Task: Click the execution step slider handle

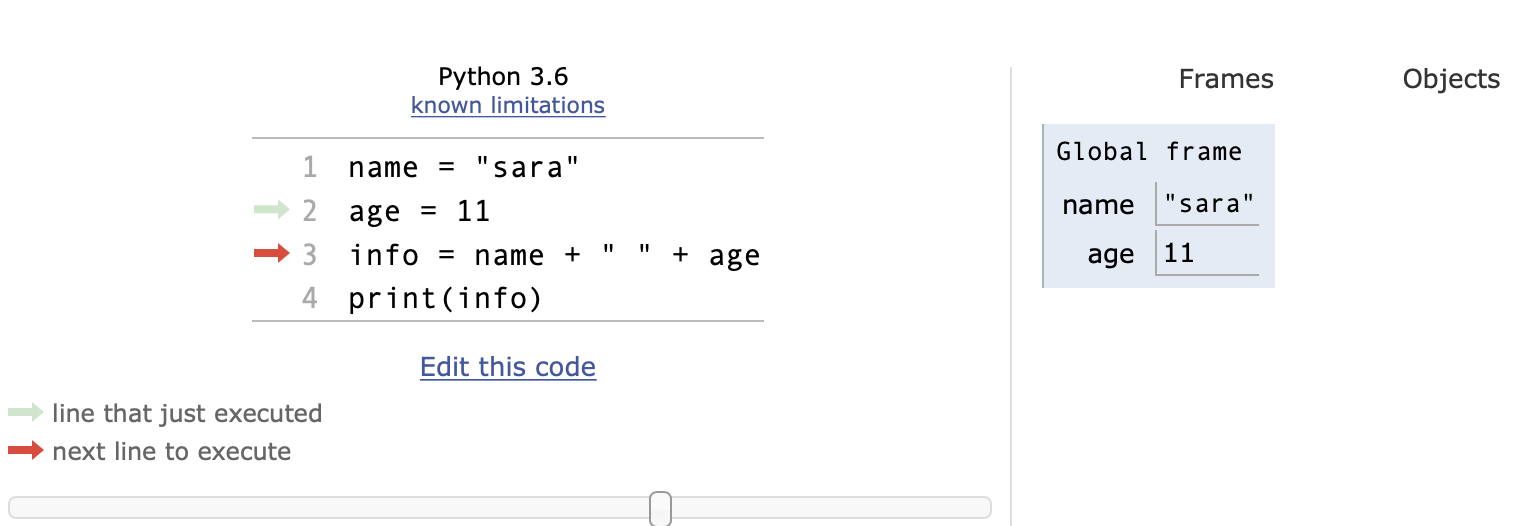Action: click(660, 508)
